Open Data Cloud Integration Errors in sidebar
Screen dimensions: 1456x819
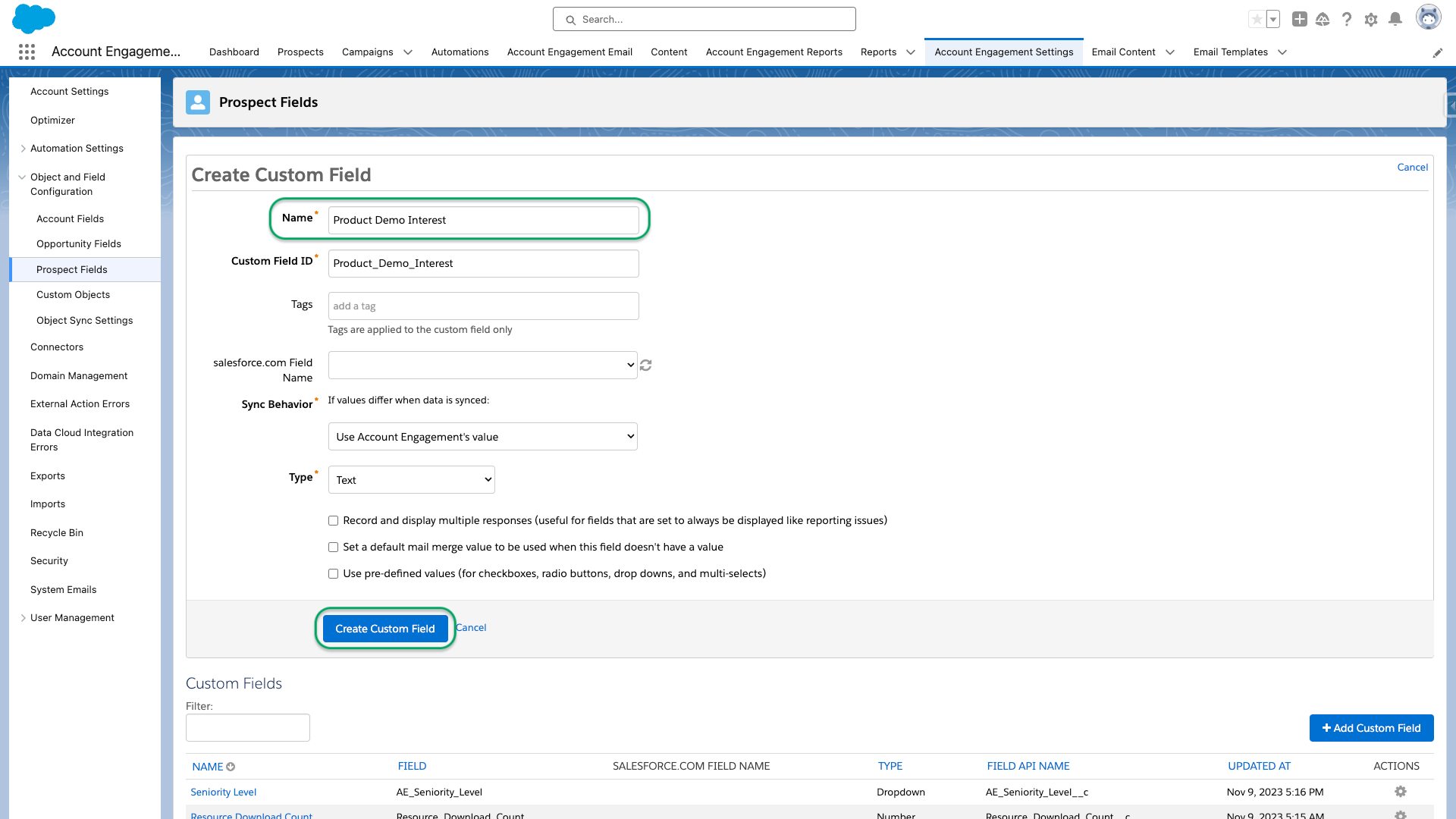coord(82,440)
